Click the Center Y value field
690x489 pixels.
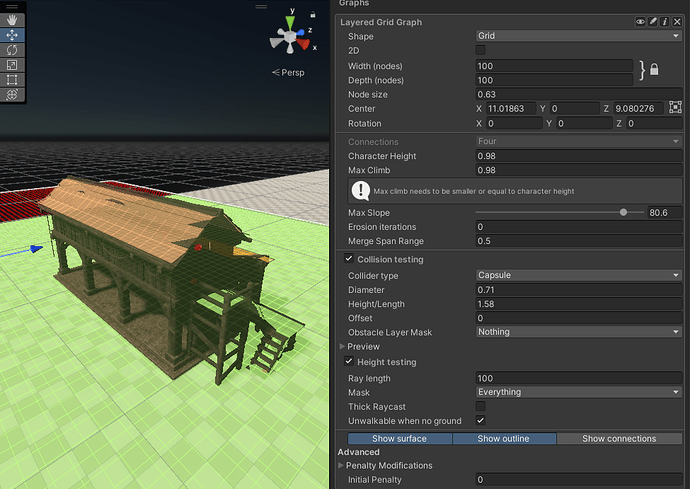[x=574, y=109]
